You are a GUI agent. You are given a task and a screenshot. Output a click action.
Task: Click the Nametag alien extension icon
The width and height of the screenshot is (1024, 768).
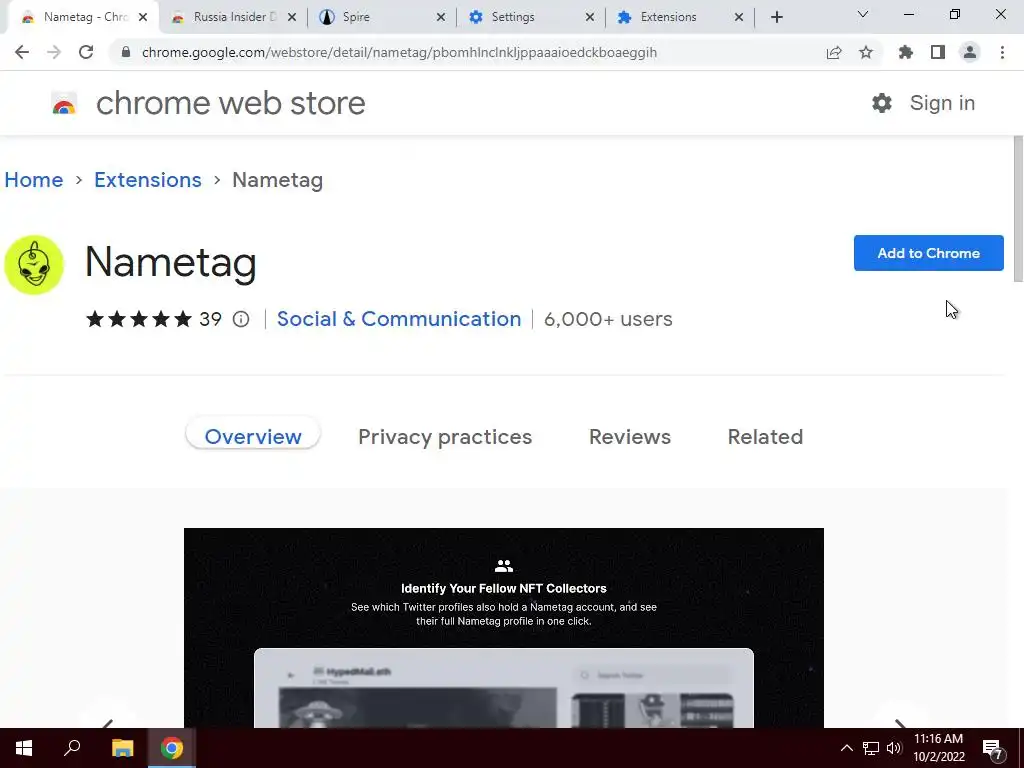(x=34, y=264)
